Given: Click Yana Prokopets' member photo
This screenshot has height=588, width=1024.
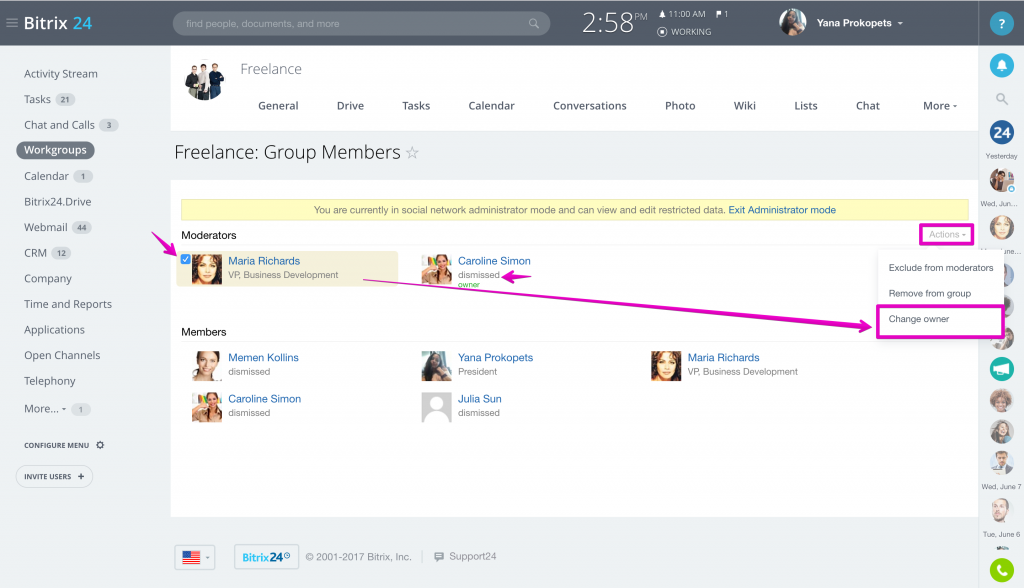Looking at the screenshot, I should click(436, 366).
